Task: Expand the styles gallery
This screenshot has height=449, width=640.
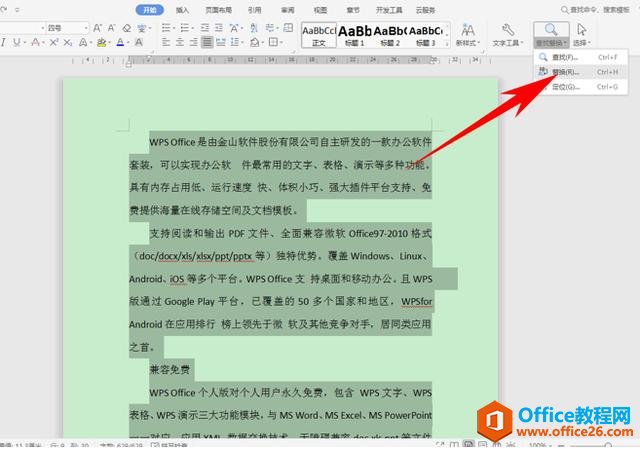Action: [447, 43]
